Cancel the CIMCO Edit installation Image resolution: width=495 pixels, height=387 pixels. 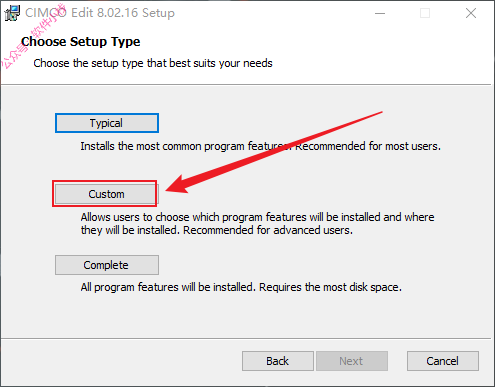click(x=443, y=361)
